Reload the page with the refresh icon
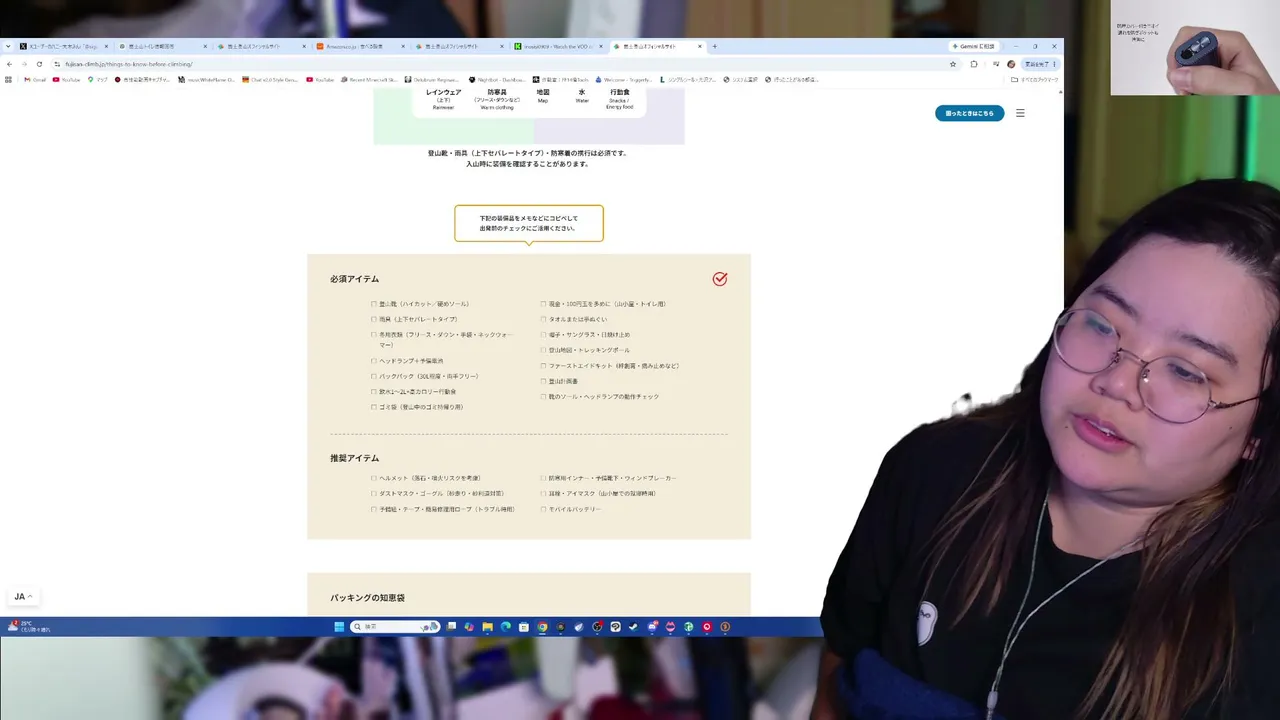The height and width of the screenshot is (720, 1280). click(x=39, y=64)
